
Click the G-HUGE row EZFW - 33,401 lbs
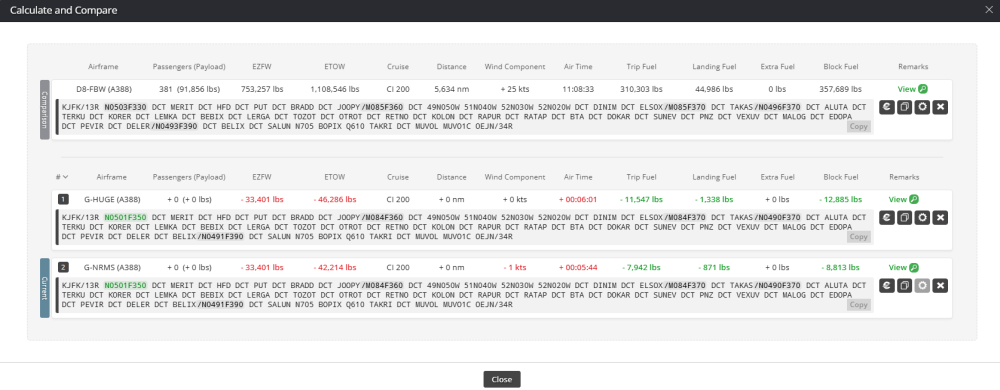263,199
